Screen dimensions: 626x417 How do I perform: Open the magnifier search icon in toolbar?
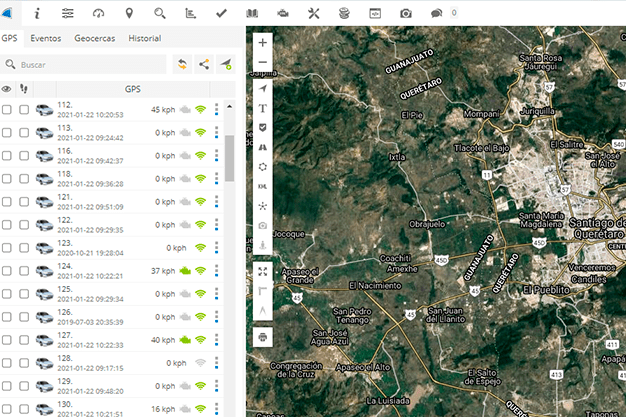[x=160, y=14]
